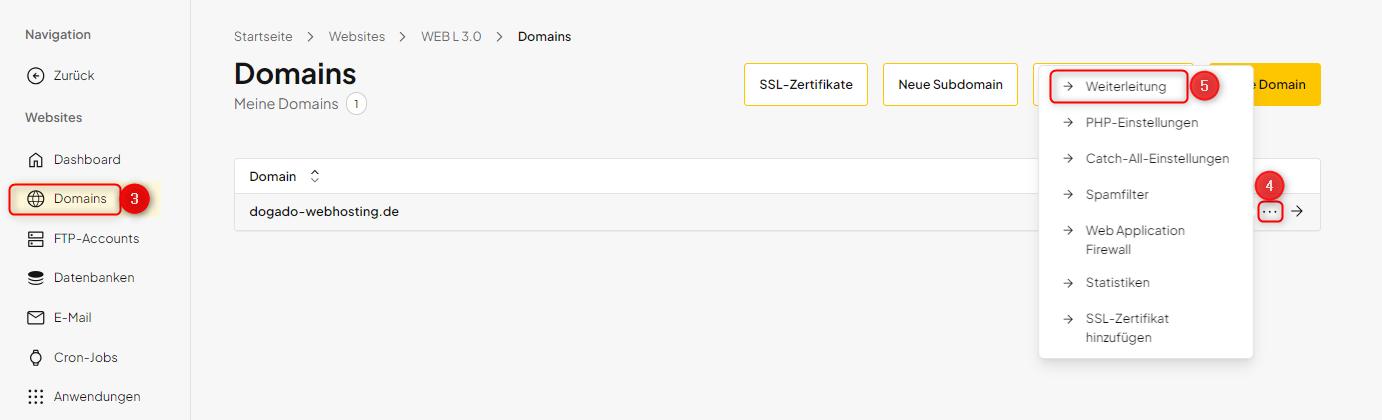1382x420 pixels.
Task: Open Anwendungen via the grid icon
Action: 36,396
